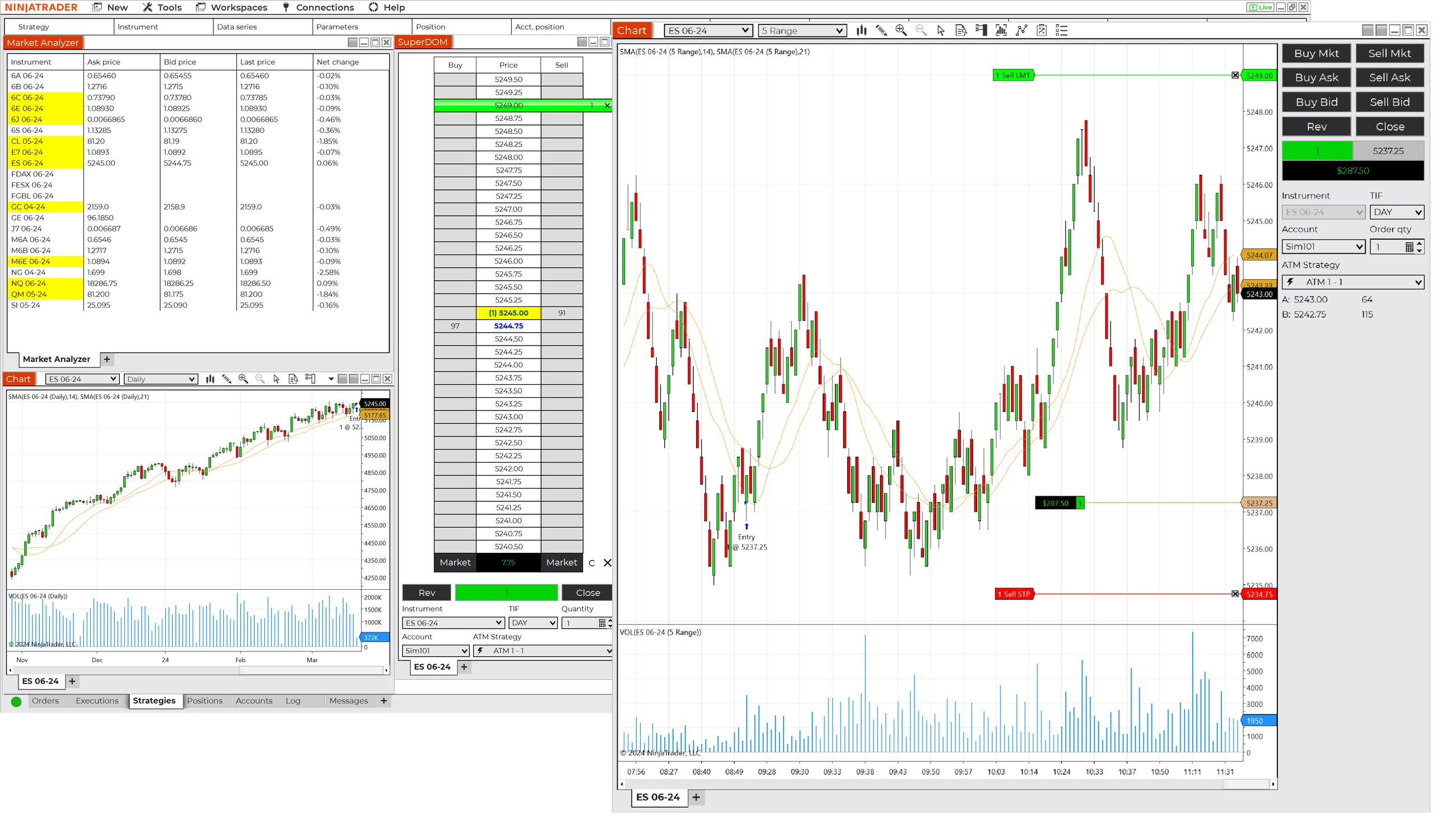This screenshot has width=1456, height=838.
Task: Switch to the Positions tab
Action: [x=206, y=700]
